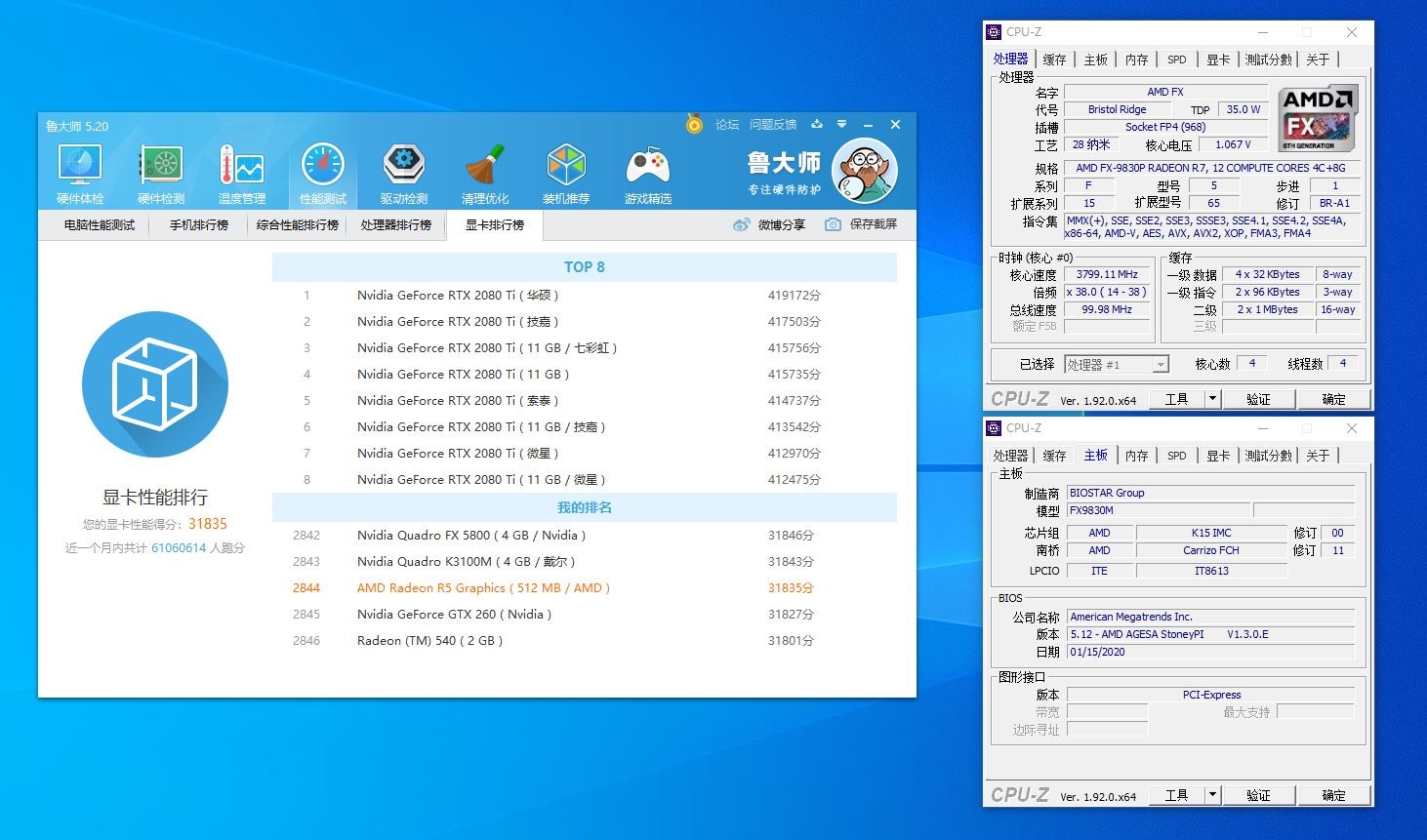1427x840 pixels.
Task: Click the 3799.11 MHz core speed field
Action: 1107,274
